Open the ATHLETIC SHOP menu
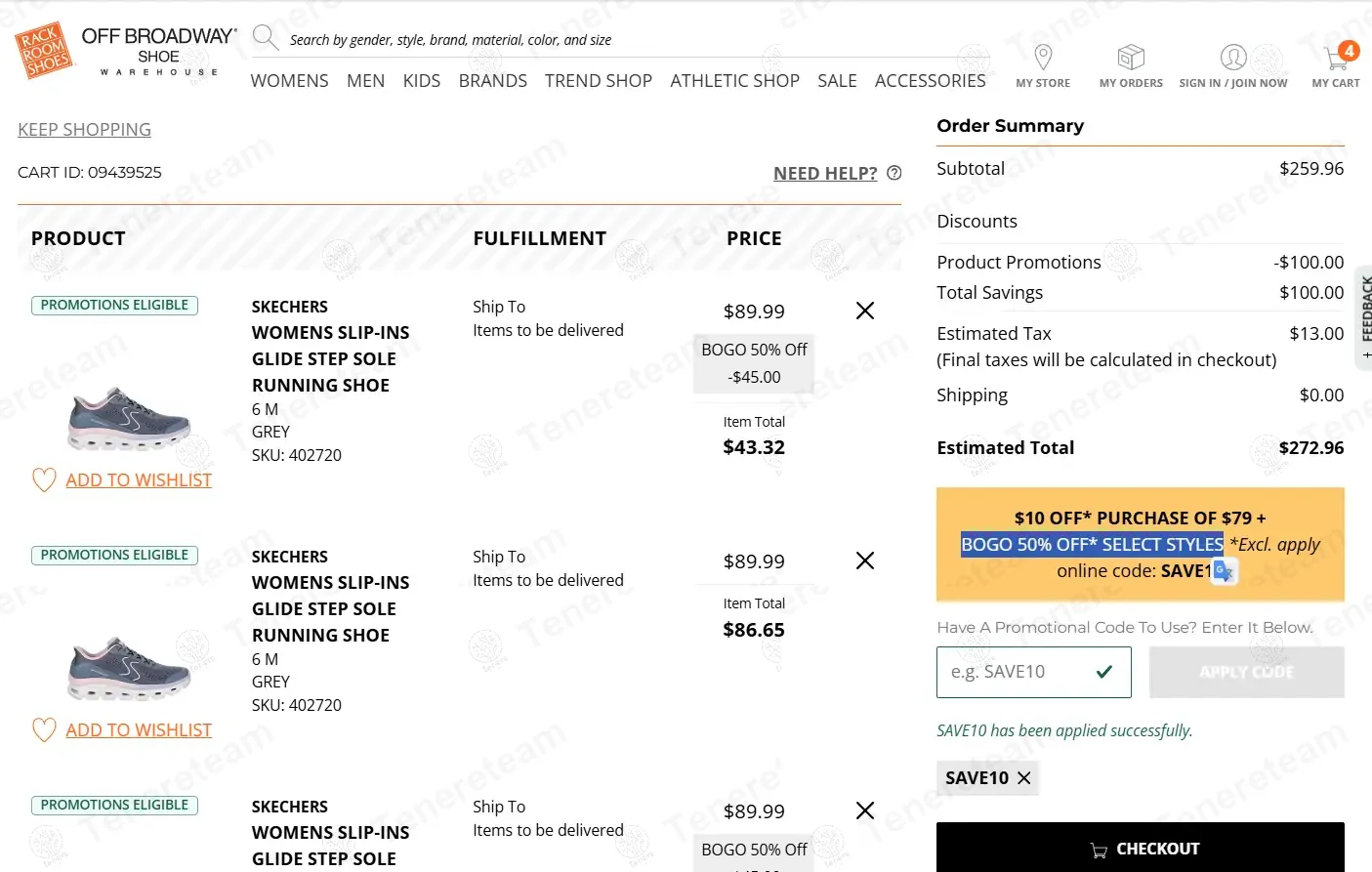 734,81
